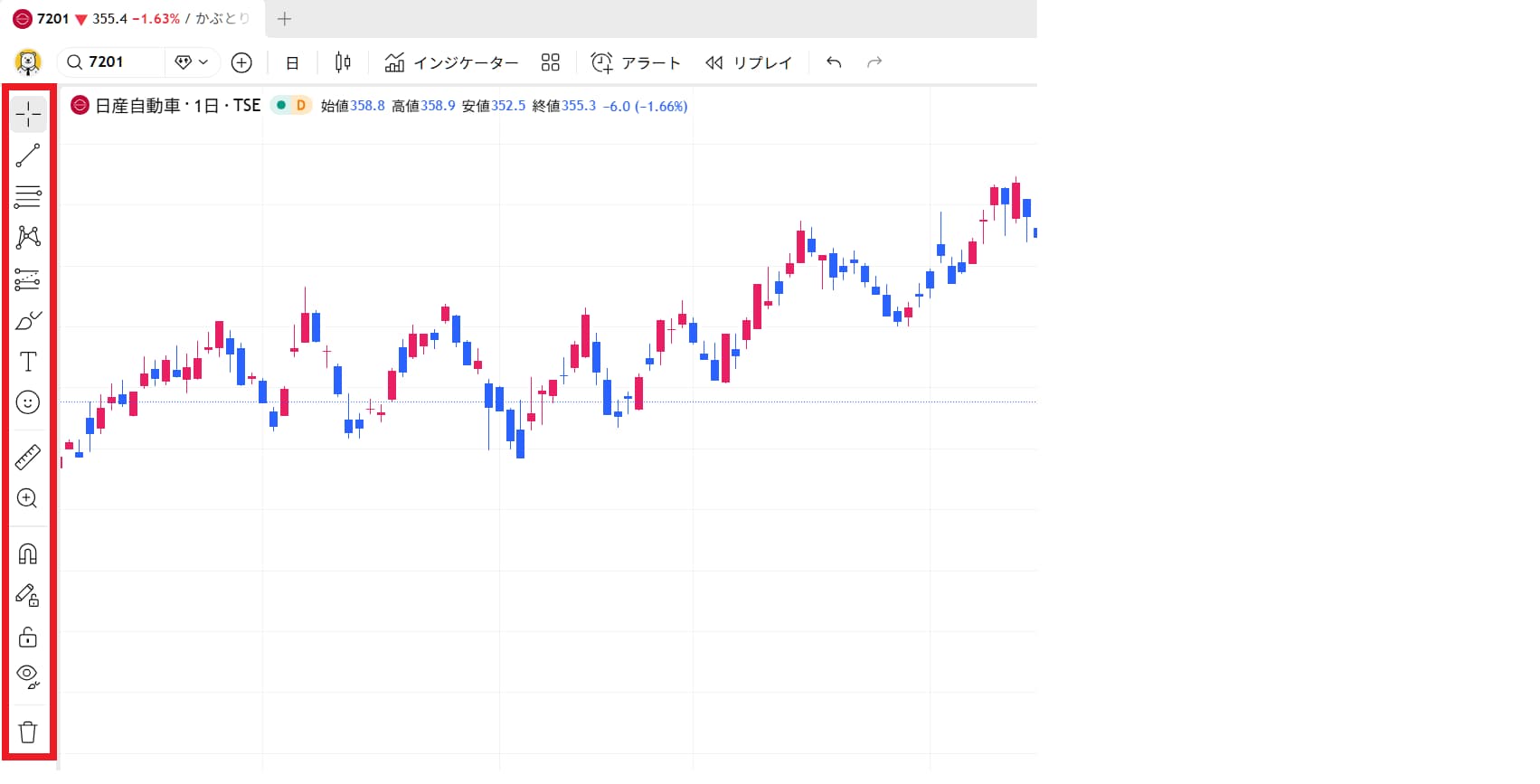Select the ruler measure tool
This screenshot has width=1540, height=784.
[28, 458]
